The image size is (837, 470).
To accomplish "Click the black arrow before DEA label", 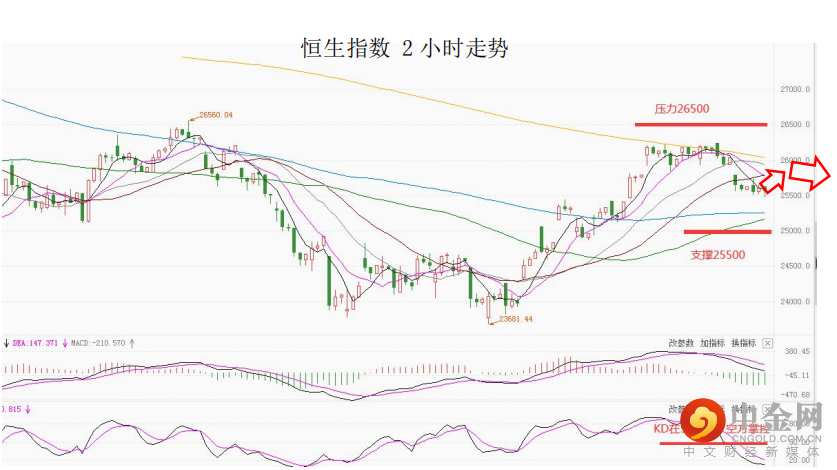I will 6,343.
